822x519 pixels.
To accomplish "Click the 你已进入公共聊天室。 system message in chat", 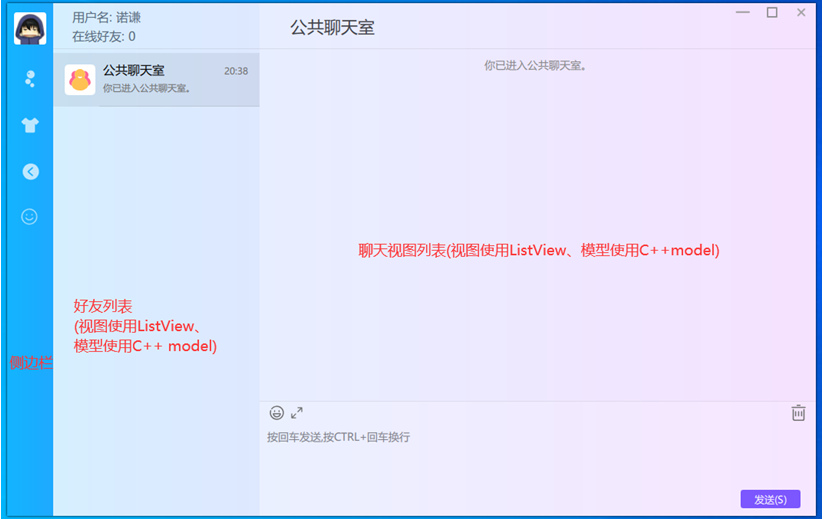I will point(535,66).
